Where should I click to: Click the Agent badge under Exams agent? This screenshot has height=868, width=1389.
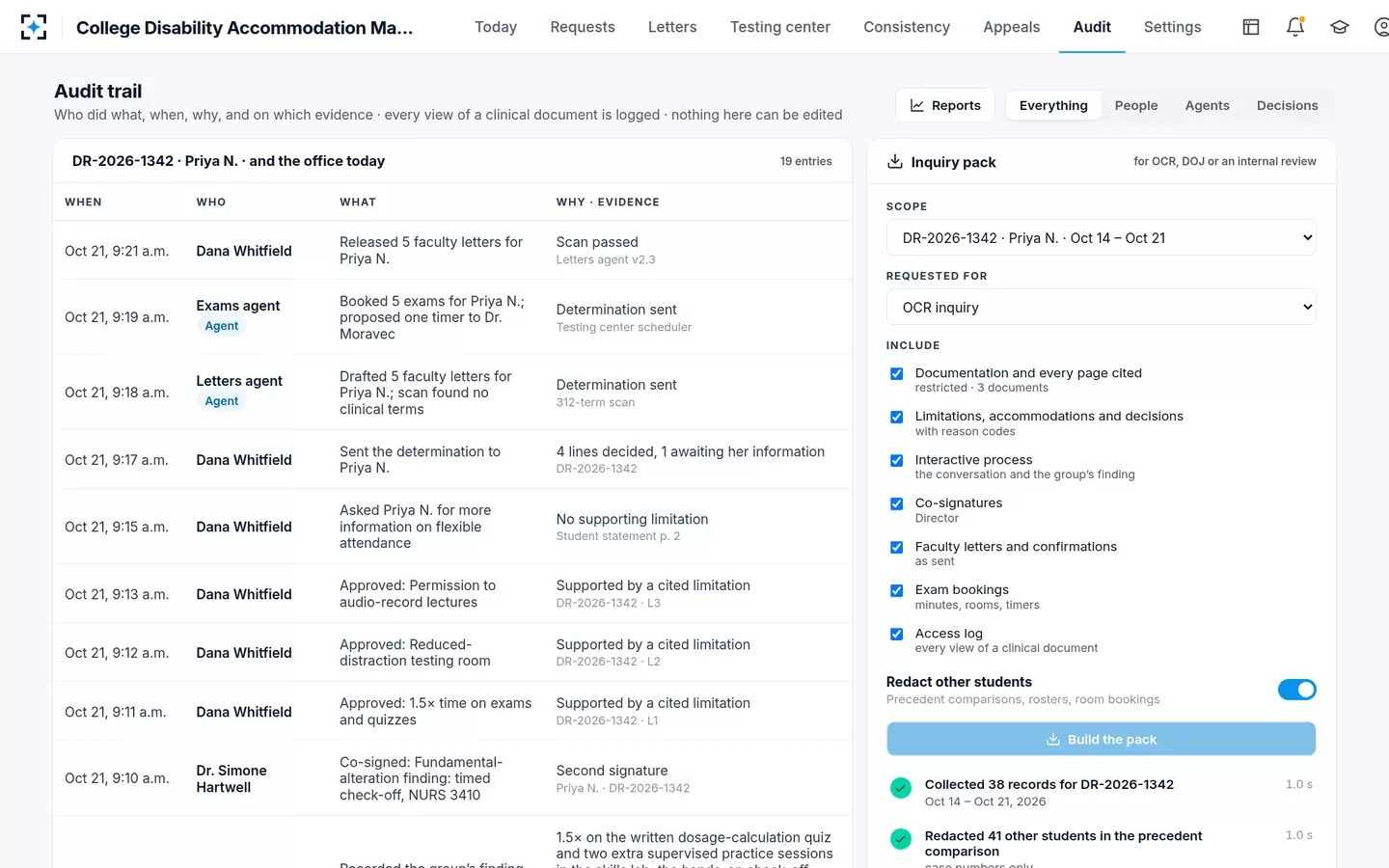222,326
